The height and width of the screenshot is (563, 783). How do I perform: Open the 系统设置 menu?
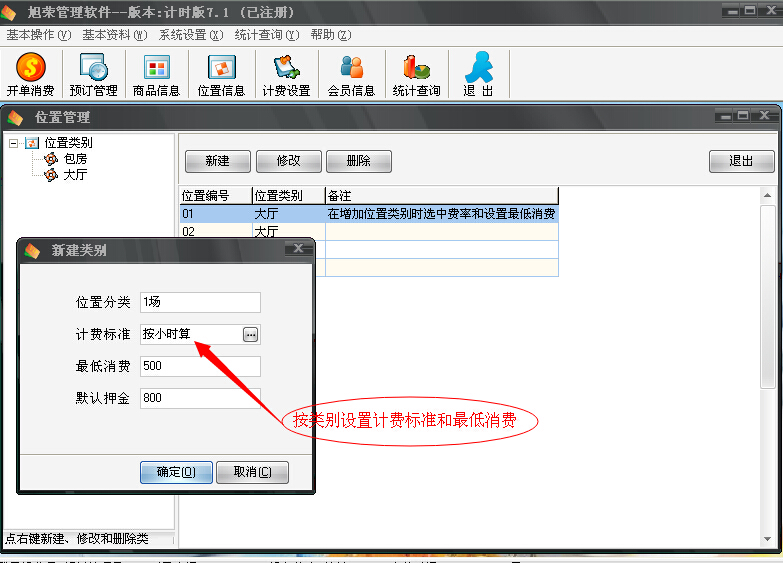[x=191, y=35]
